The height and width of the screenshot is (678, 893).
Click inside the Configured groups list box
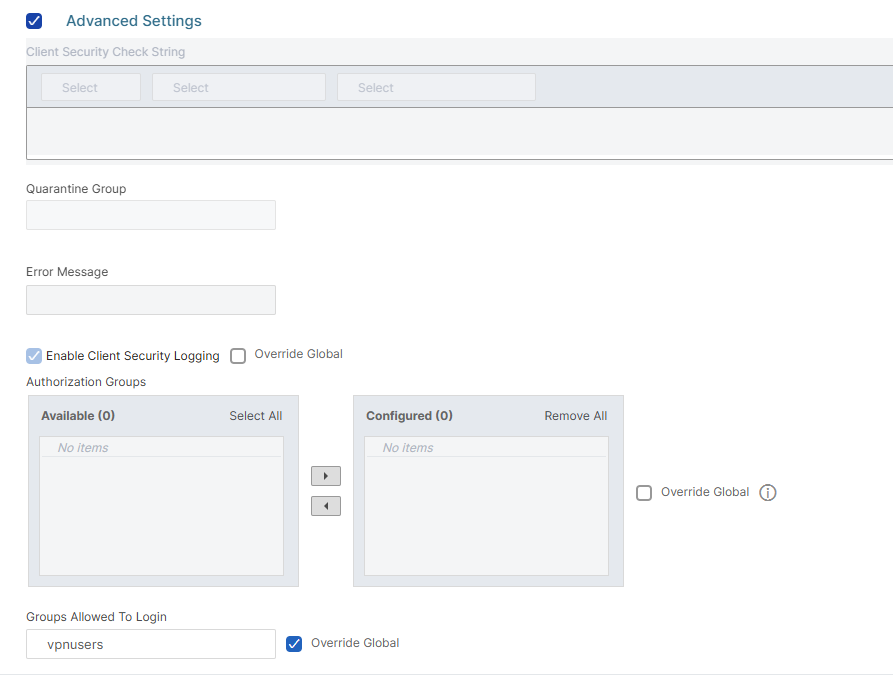(486, 515)
